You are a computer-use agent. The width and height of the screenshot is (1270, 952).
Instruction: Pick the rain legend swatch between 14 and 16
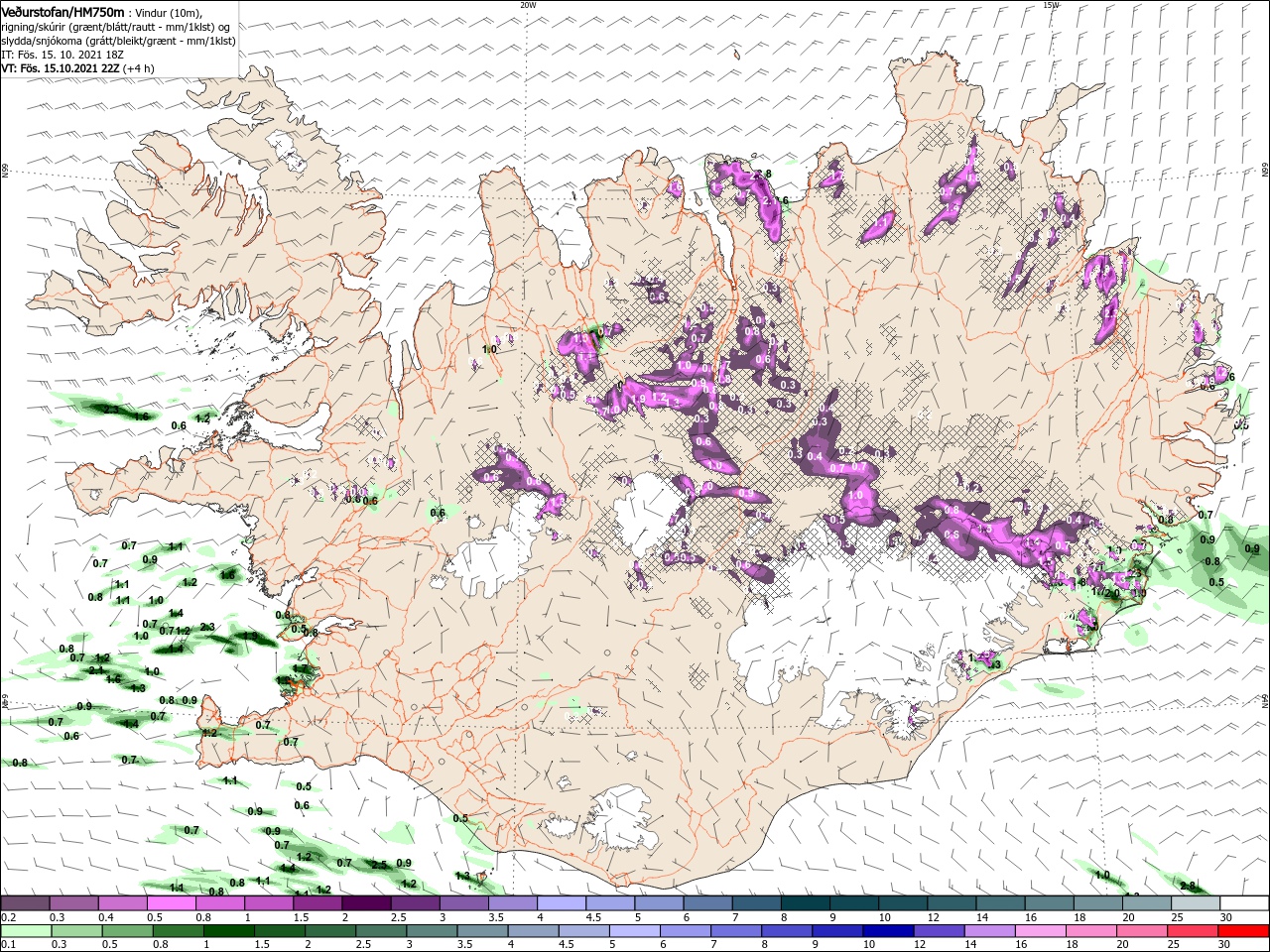pyautogui.click(x=989, y=931)
